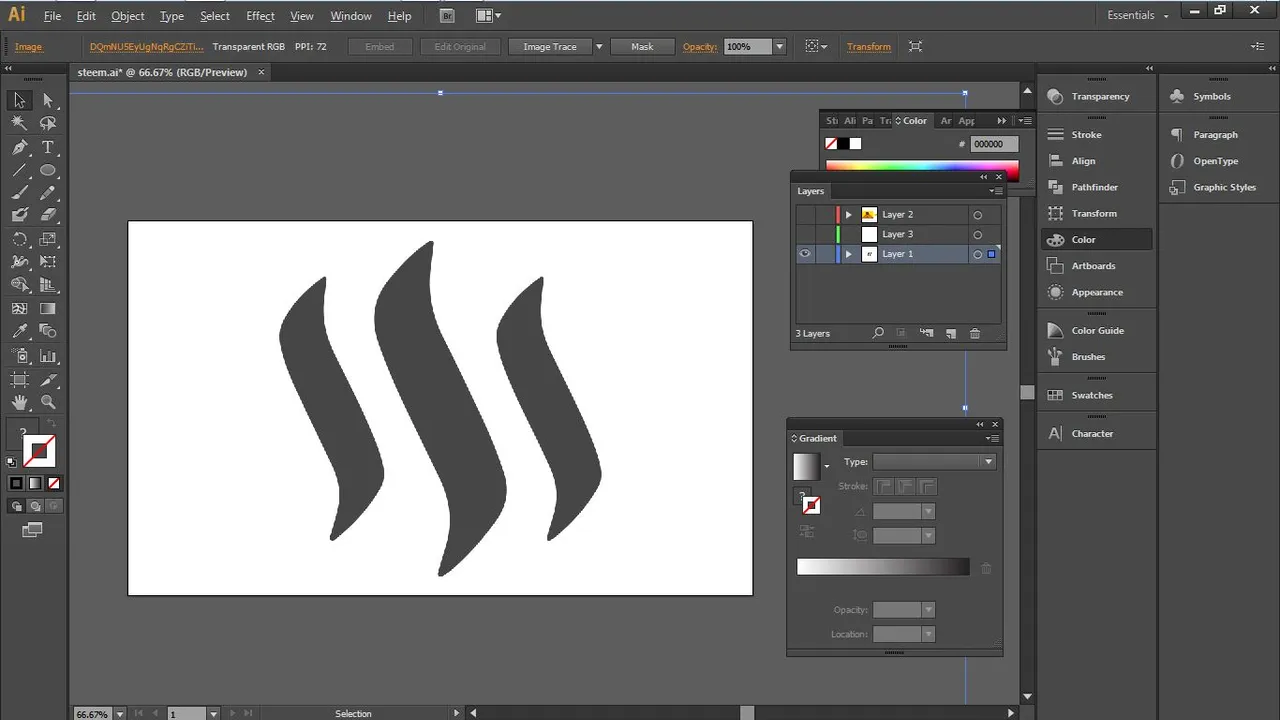Viewport: 1280px width, 720px height.
Task: Open the Pathfinder panel from dock
Action: point(1095,187)
